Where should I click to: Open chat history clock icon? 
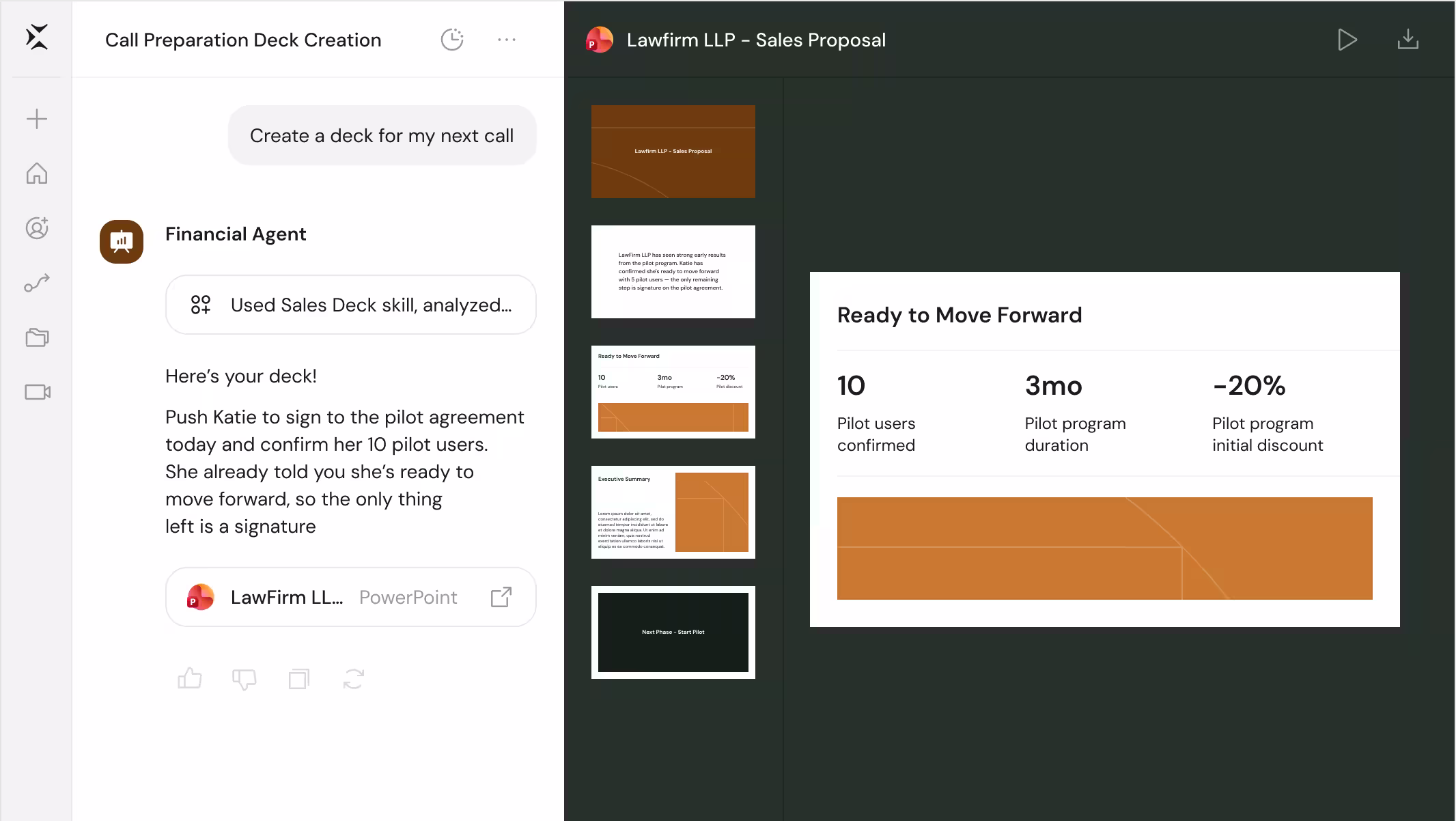coord(452,40)
